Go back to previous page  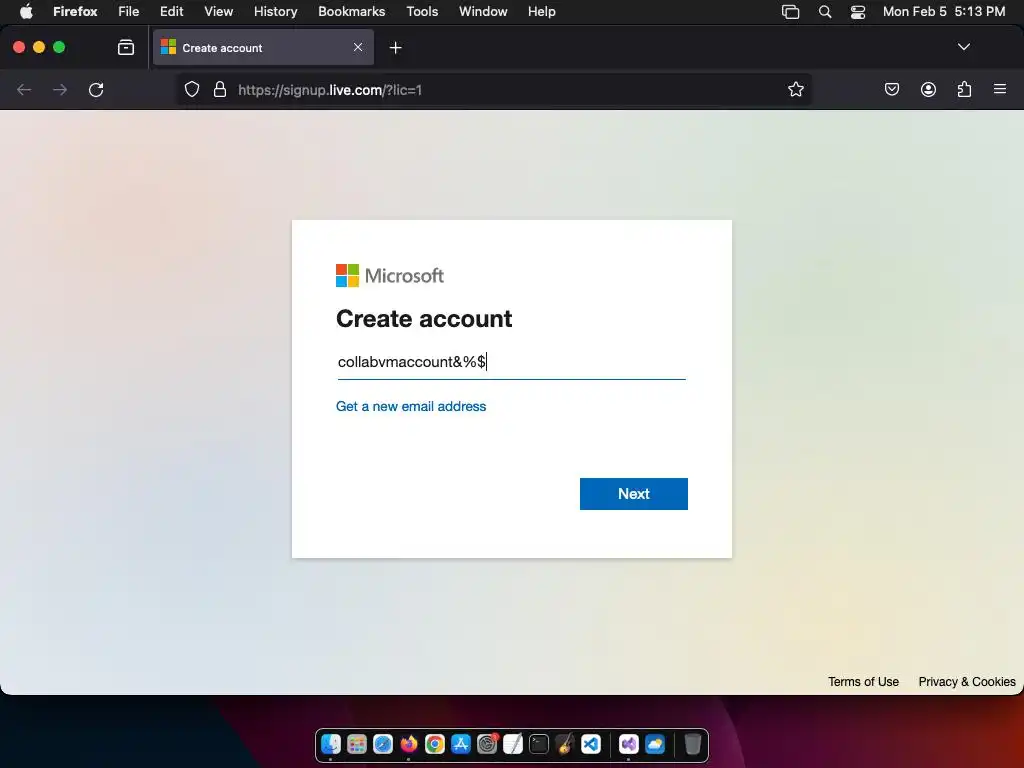tap(24, 89)
